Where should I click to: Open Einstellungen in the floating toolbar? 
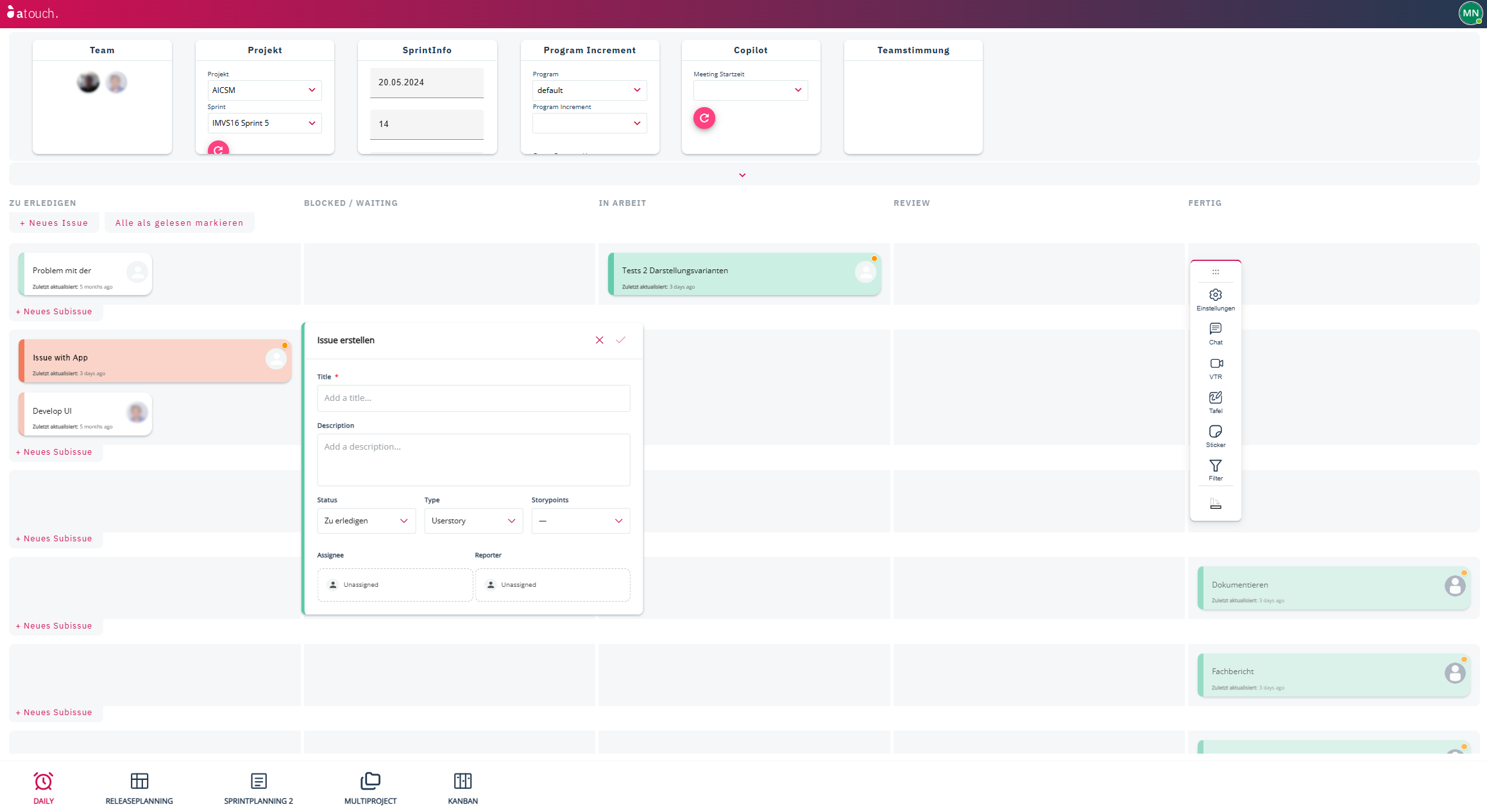(1215, 300)
